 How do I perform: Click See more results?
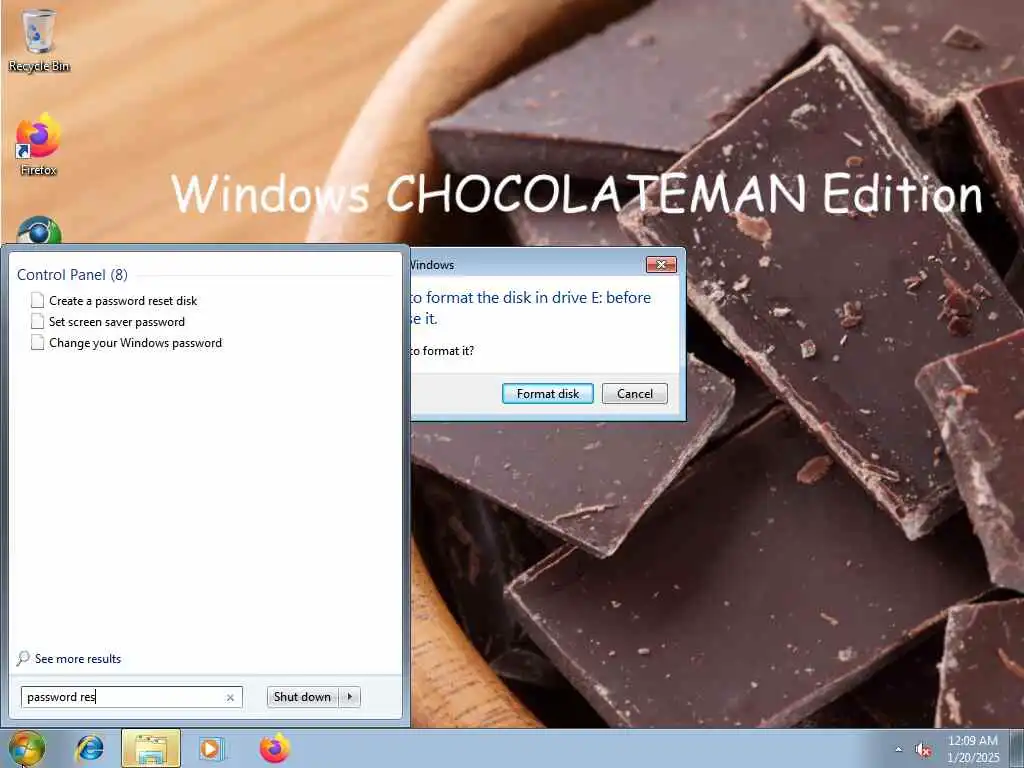click(78, 659)
